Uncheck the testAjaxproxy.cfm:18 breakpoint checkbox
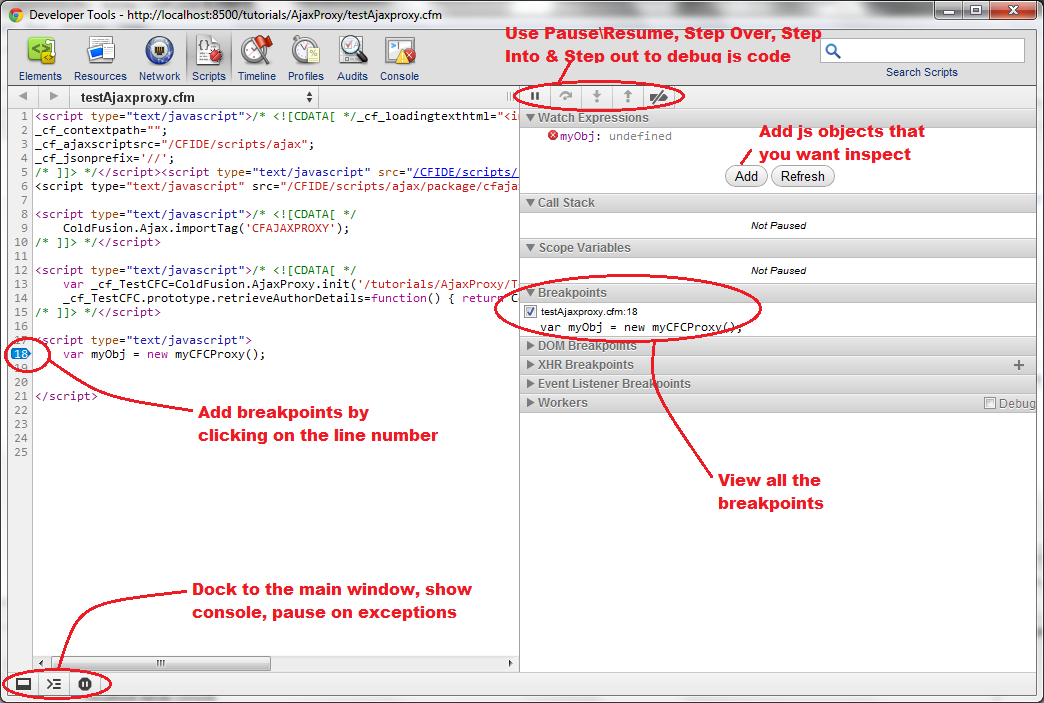Screen dimensions: 1044x703 pos(530,312)
